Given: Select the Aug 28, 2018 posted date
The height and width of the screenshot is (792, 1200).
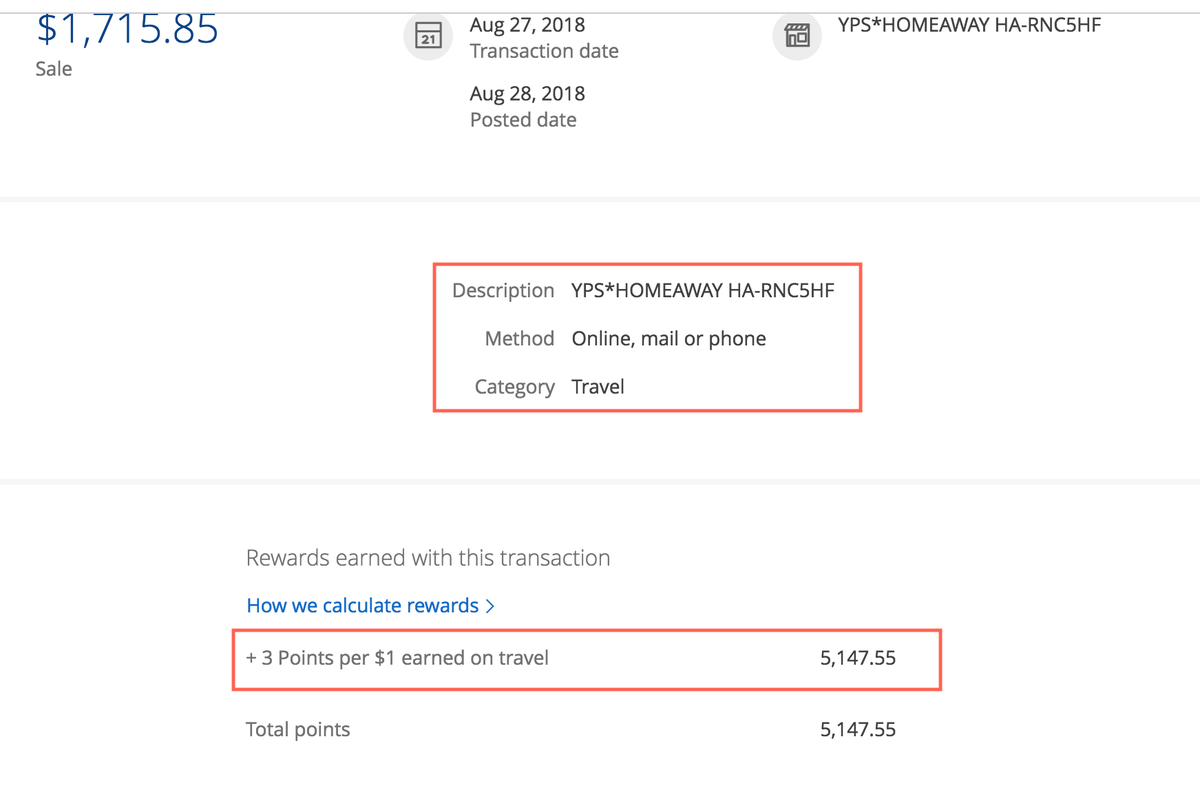Looking at the screenshot, I should pos(527,93).
